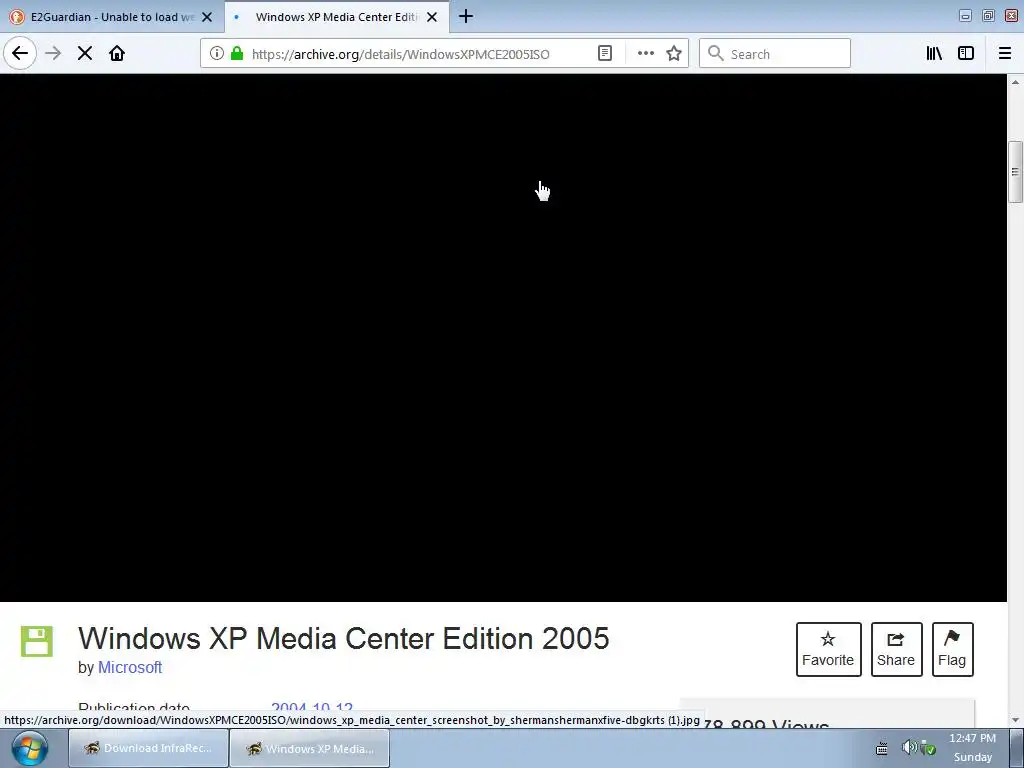
Task: Close the Windows XP Media Center tab
Action: point(432,17)
